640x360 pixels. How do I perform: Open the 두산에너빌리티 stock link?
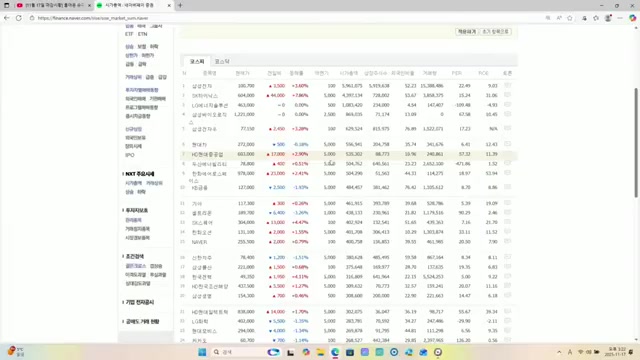(209, 164)
